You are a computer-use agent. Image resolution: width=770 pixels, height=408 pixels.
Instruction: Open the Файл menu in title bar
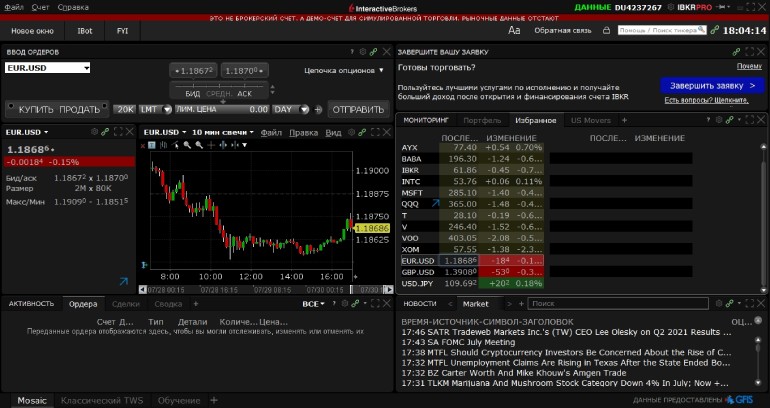pos(14,7)
